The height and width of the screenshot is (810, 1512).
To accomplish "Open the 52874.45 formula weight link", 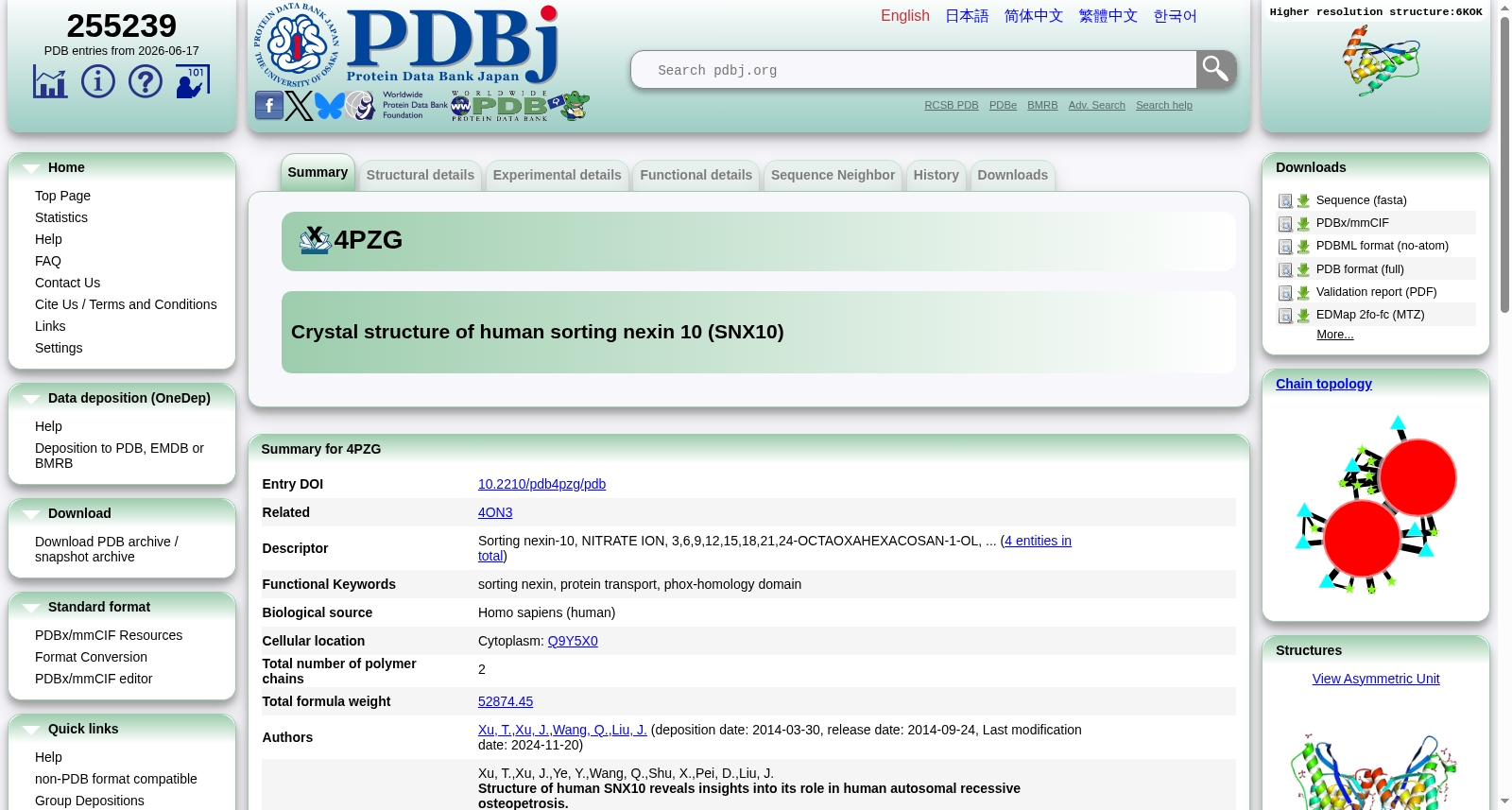I will [506, 701].
